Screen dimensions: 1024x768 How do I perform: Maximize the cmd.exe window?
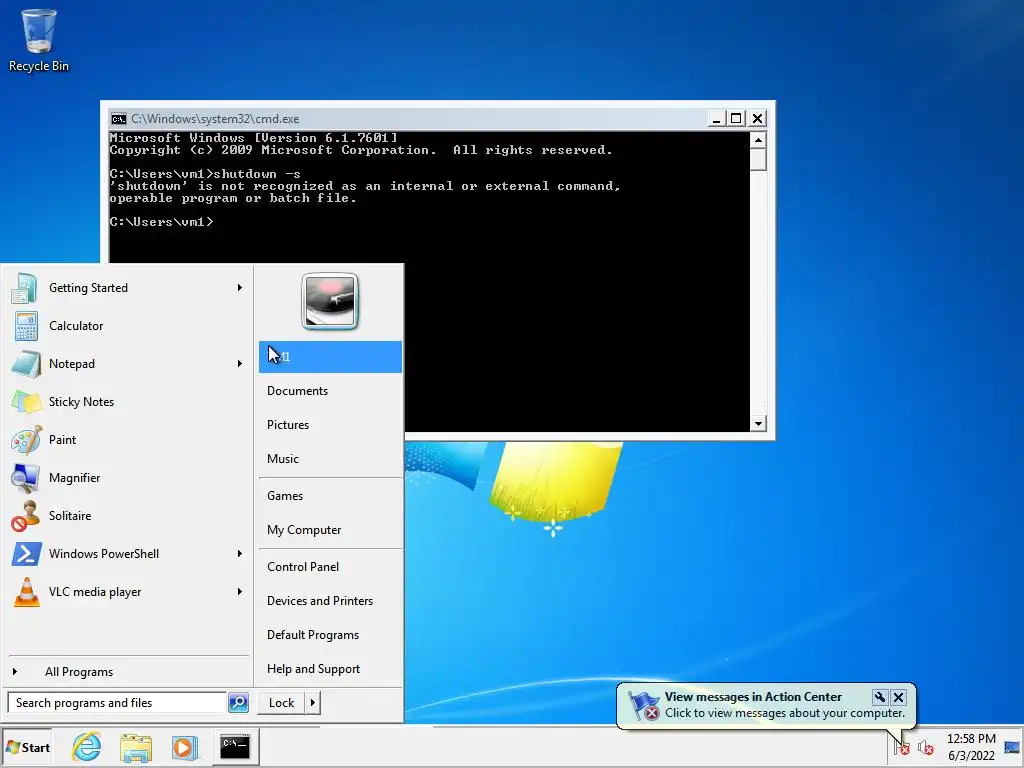[736, 119]
